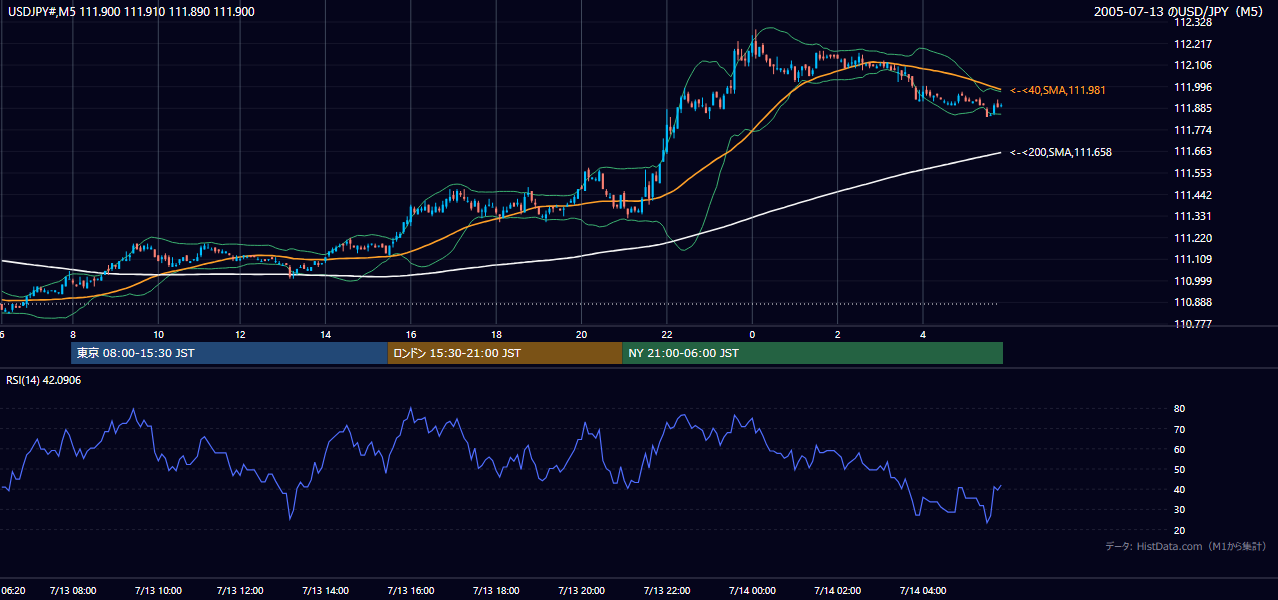Click price level 111.774 on the price axis
This screenshot has width=1278, height=600.
point(1193,130)
